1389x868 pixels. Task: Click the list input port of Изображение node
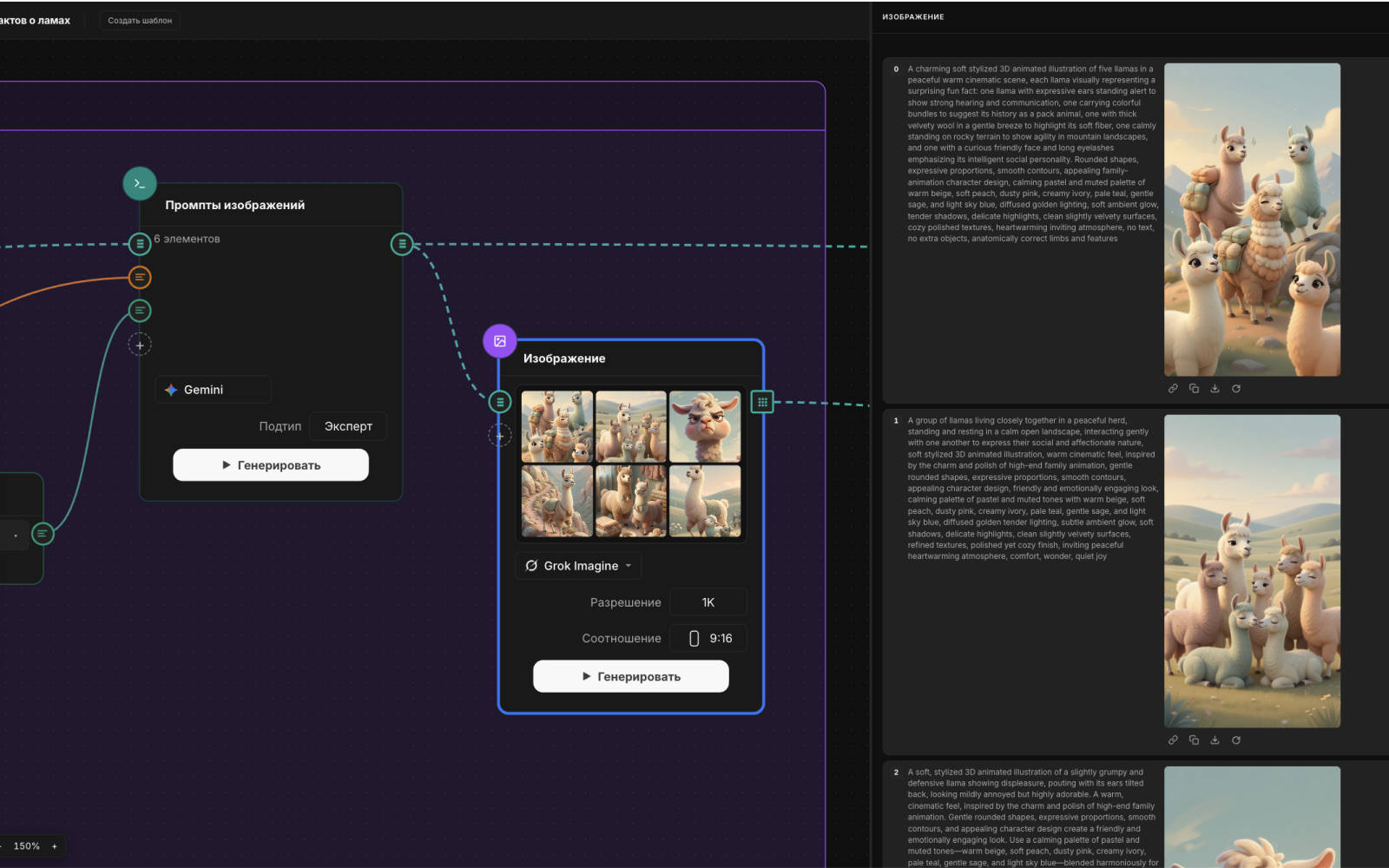[x=500, y=402]
